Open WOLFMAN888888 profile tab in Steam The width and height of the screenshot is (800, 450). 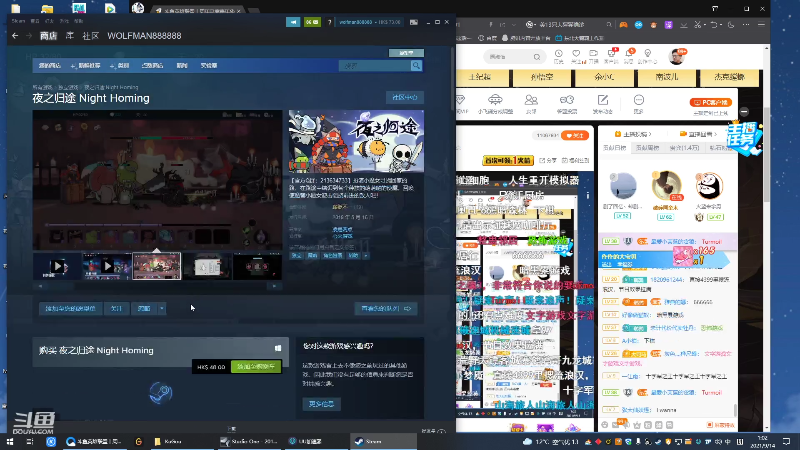click(144, 36)
